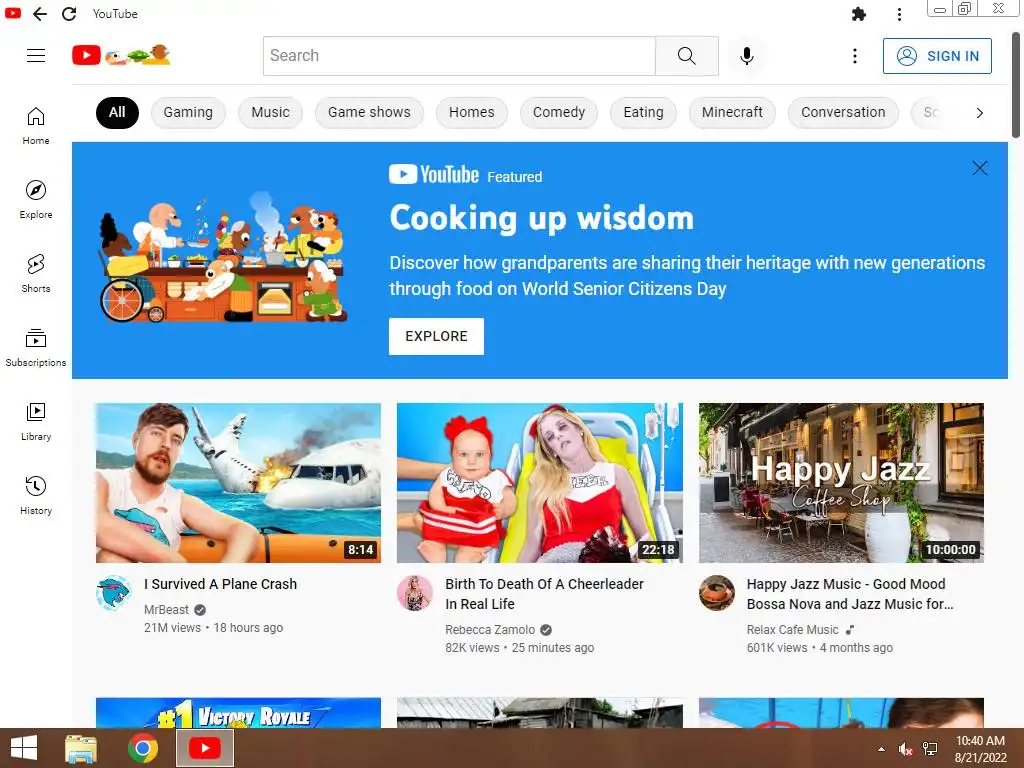The image size is (1024, 768).
Task: Open File Explorer from taskbar
Action: point(81,748)
